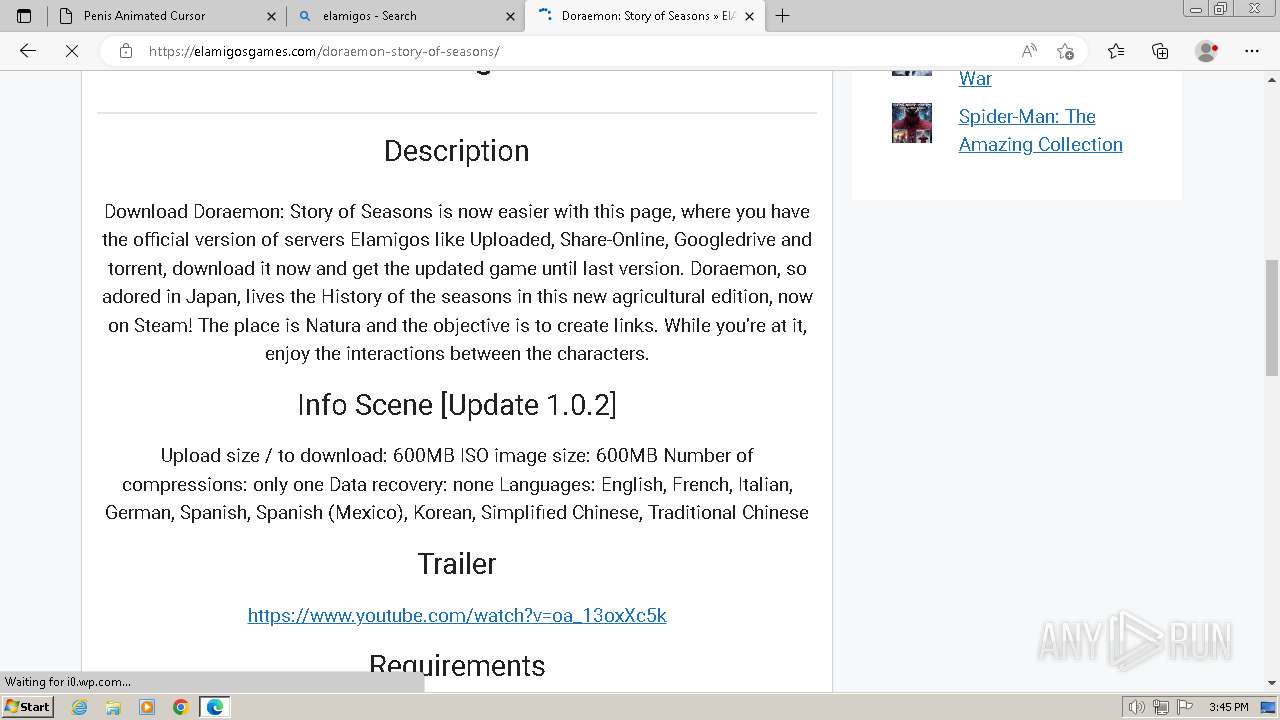
Task: Restore down the browser window
Action: pos(1220,8)
